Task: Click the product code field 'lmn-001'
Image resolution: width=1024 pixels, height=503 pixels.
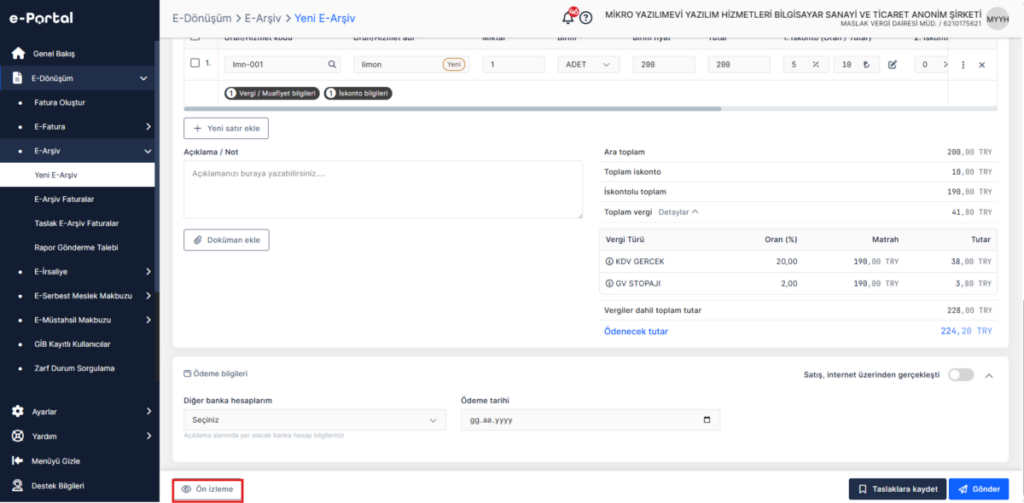Action: point(283,65)
